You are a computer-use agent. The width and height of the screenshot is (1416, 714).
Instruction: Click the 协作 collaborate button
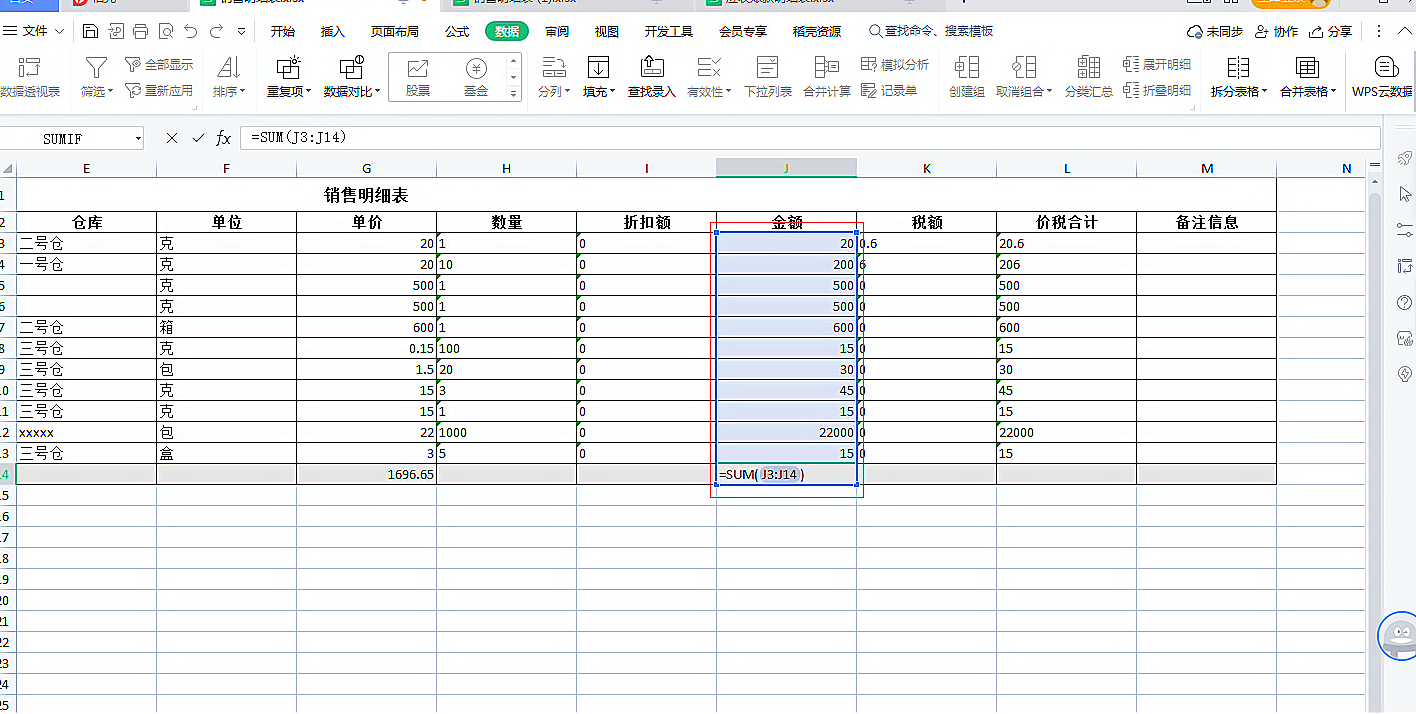tap(1276, 32)
